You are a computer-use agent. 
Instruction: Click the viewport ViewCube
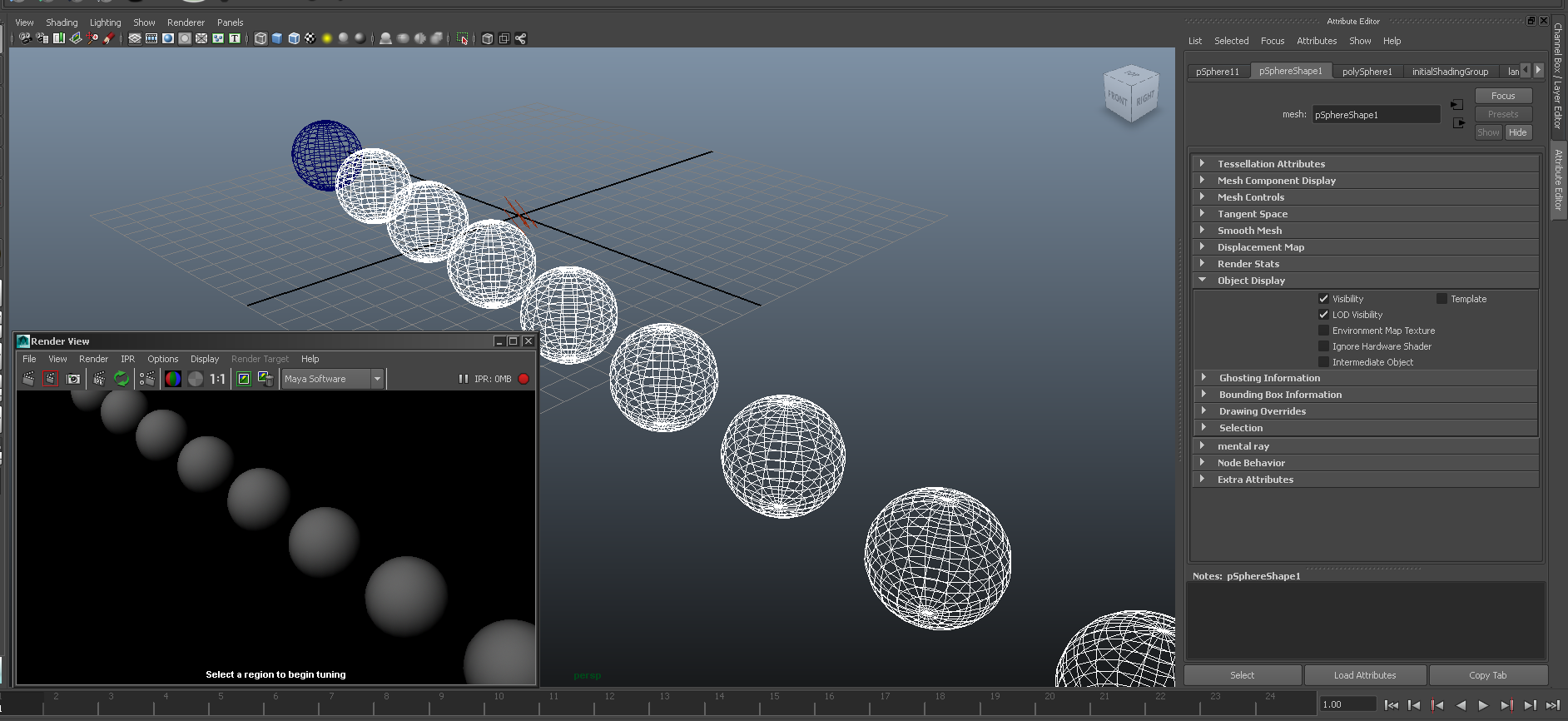(1131, 94)
